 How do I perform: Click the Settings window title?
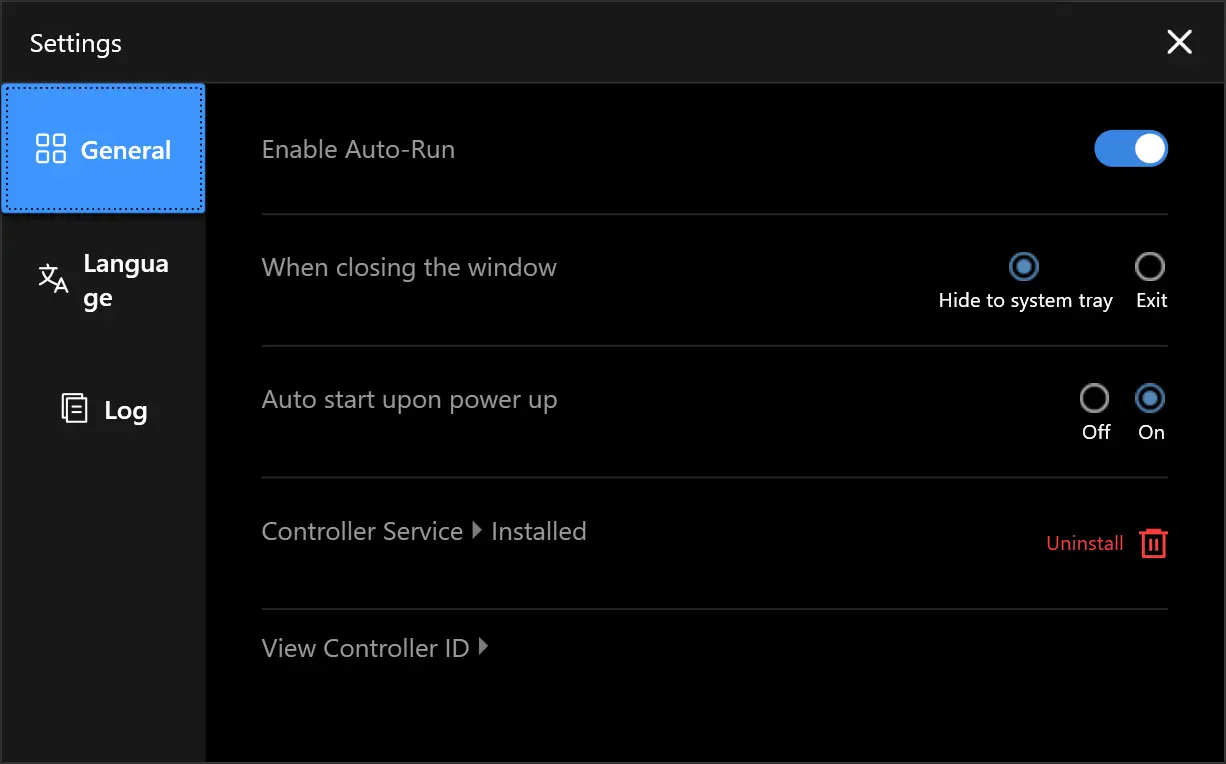[x=76, y=44]
